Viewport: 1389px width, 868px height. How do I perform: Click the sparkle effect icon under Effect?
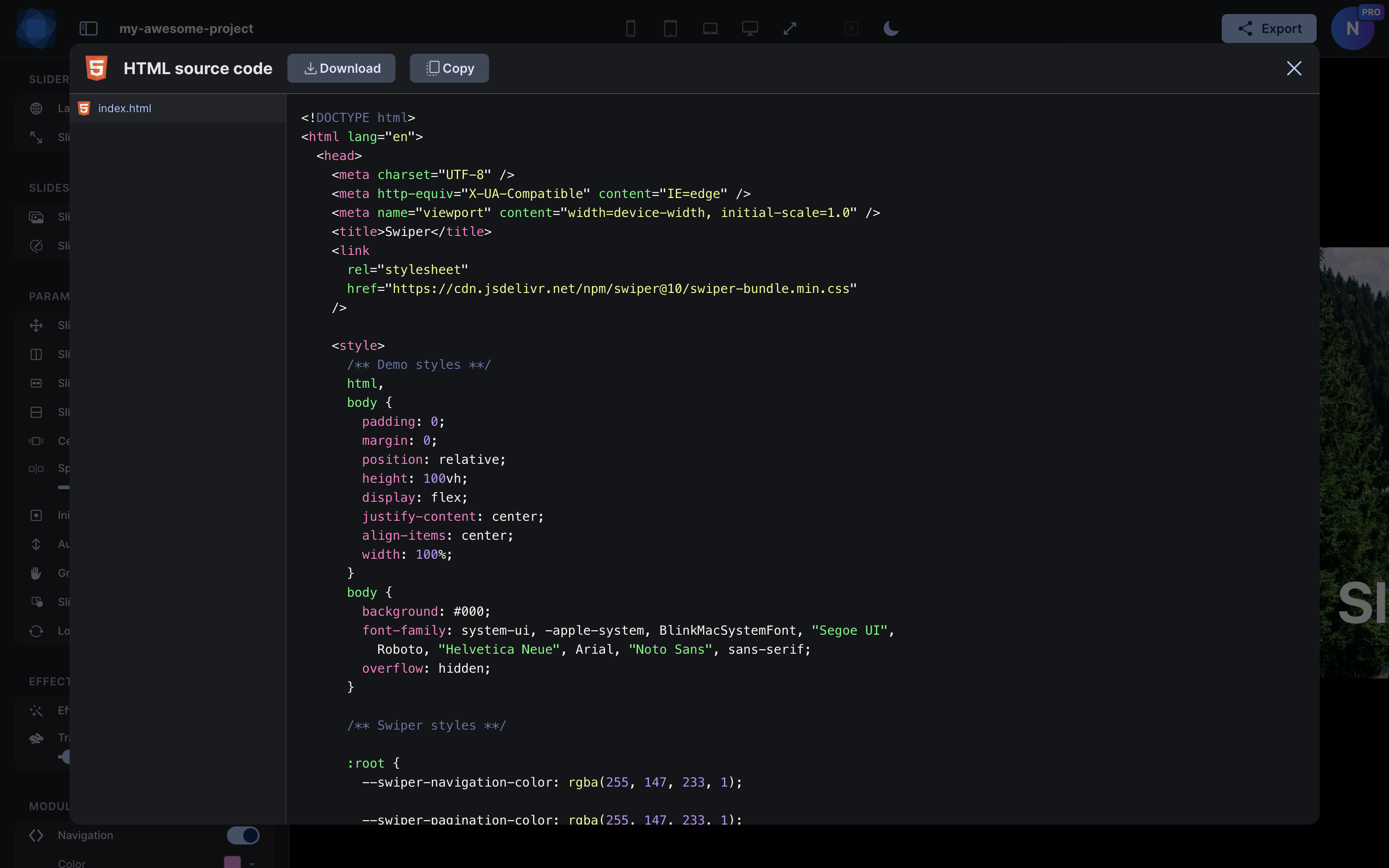click(x=36, y=711)
